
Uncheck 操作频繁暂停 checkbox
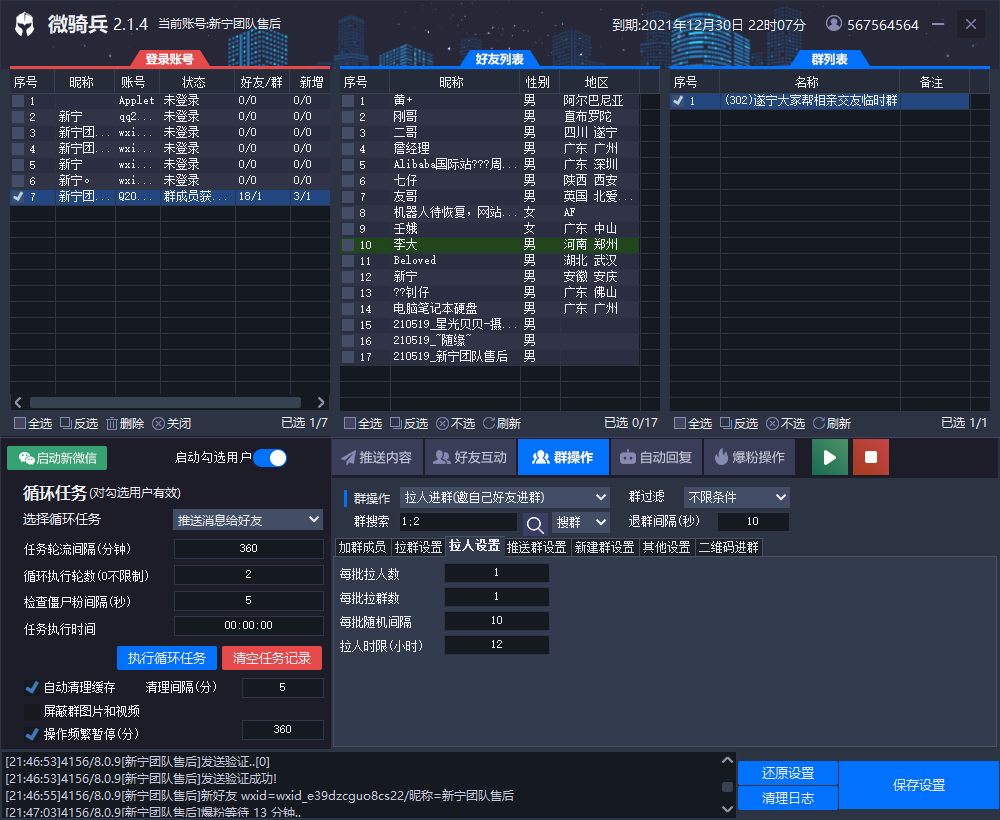[31, 734]
